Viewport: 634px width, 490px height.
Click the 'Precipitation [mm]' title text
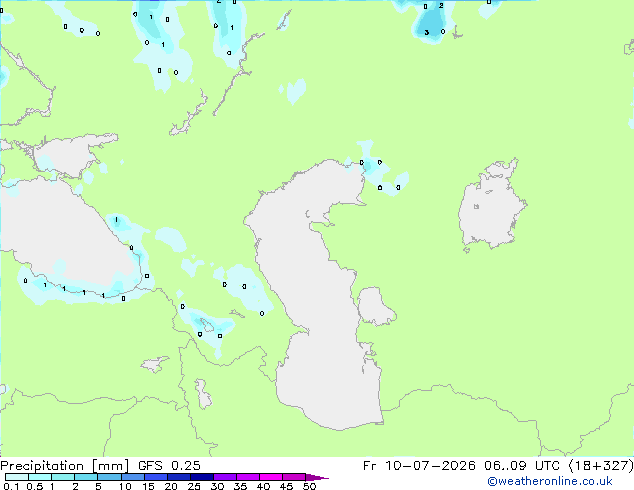tap(64, 466)
